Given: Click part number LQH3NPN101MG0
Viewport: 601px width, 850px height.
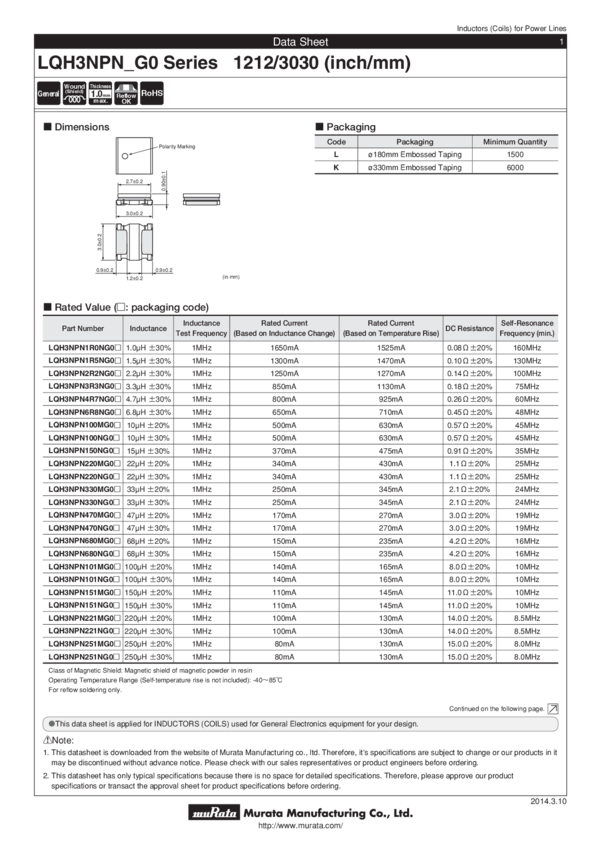Looking at the screenshot, I should coord(83,566).
